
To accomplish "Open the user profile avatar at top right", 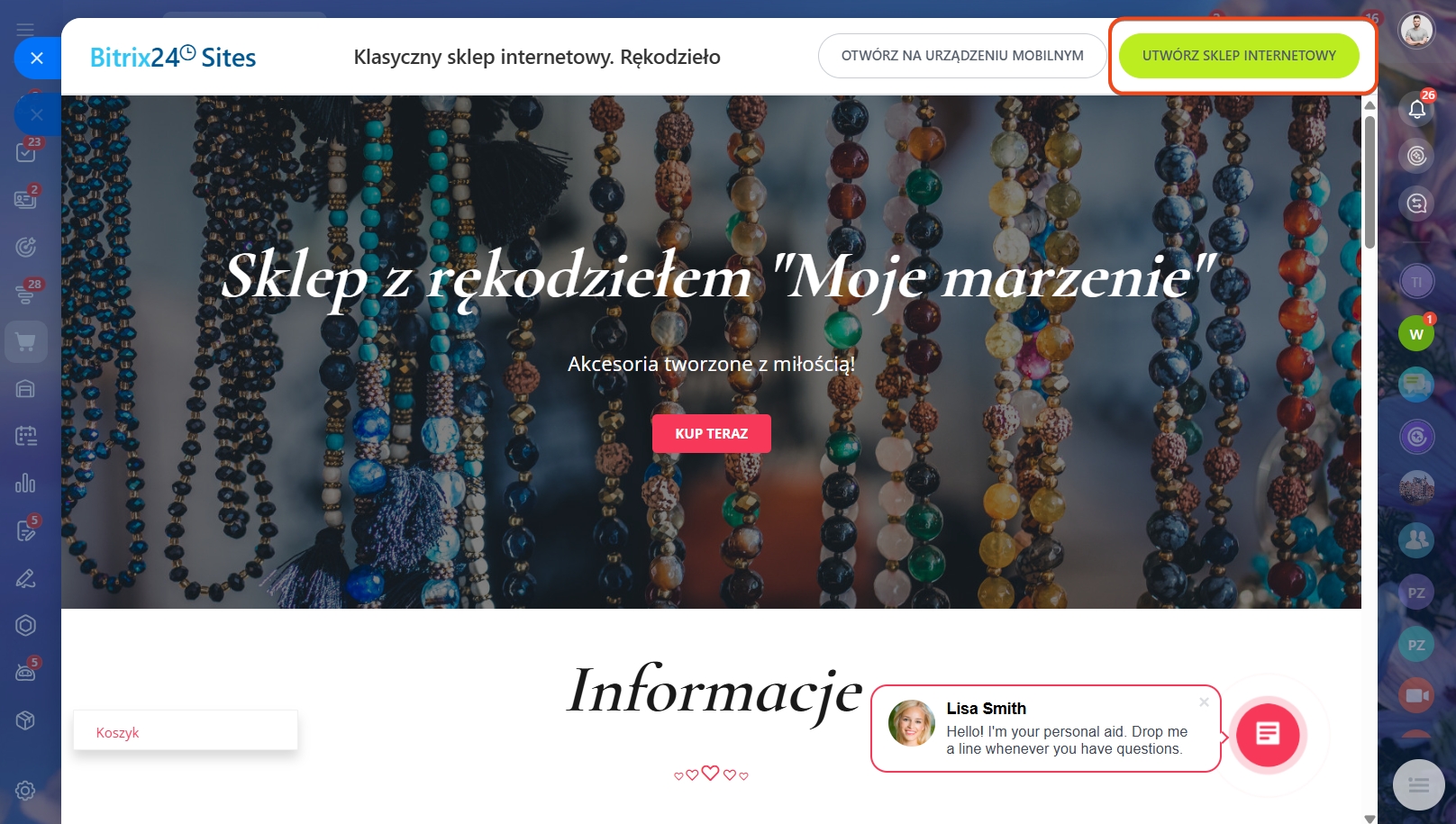I will pos(1416,31).
